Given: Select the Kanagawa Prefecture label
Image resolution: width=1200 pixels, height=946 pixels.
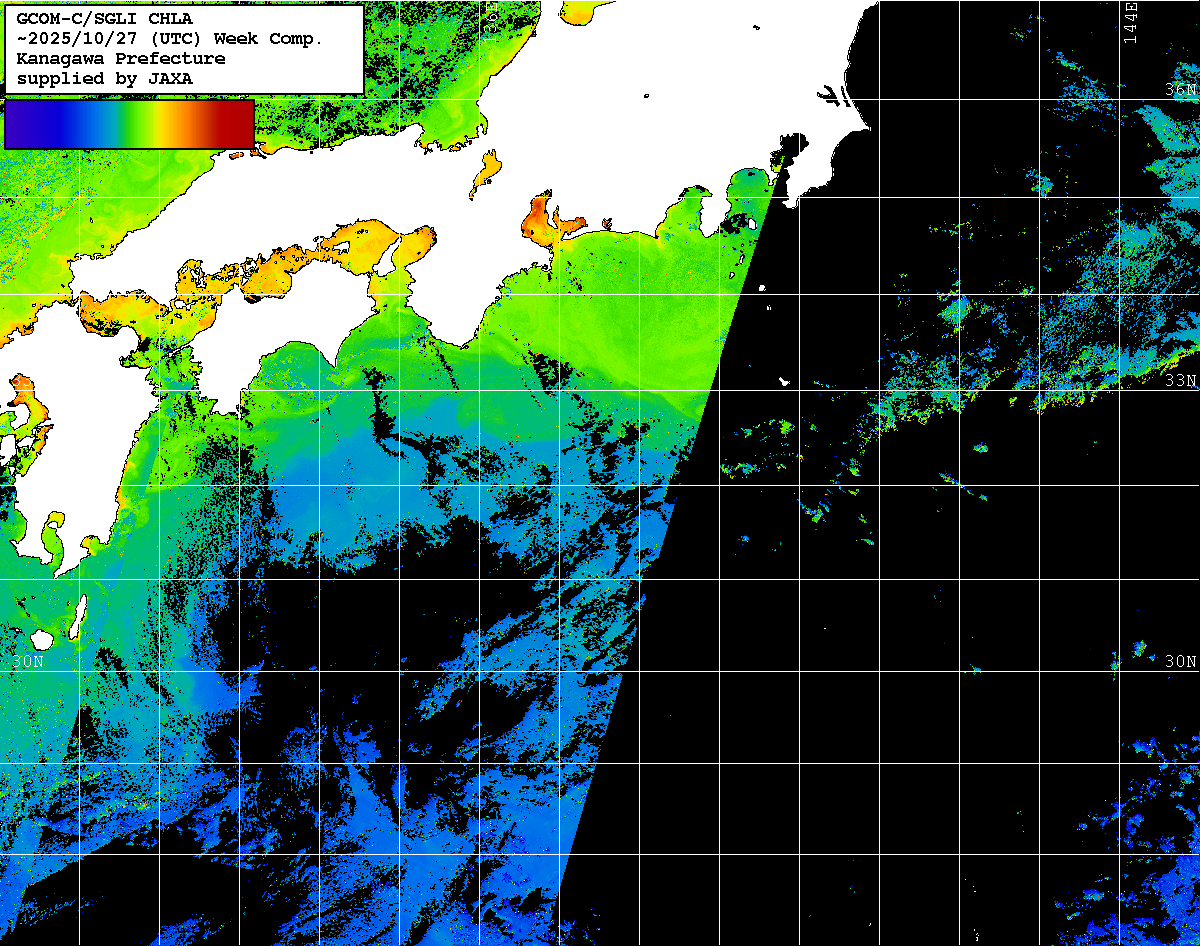Looking at the screenshot, I should tap(120, 58).
